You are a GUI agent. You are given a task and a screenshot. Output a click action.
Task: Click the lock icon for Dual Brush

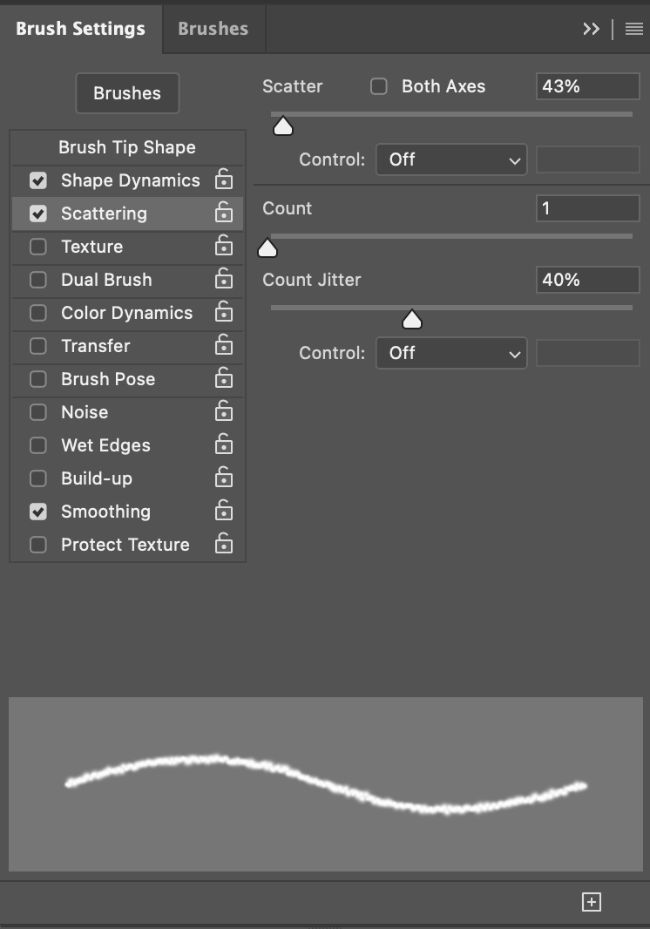(x=224, y=279)
